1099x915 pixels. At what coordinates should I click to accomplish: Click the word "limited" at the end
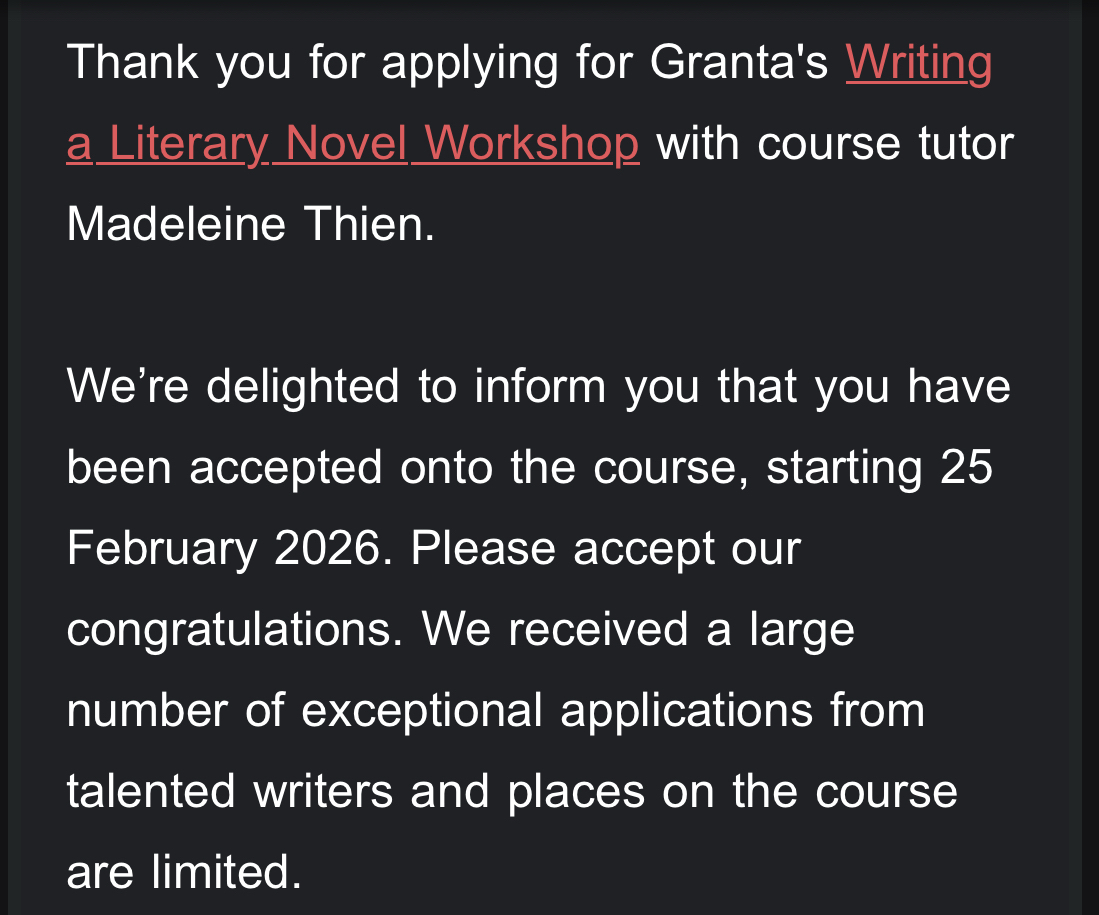tap(226, 872)
